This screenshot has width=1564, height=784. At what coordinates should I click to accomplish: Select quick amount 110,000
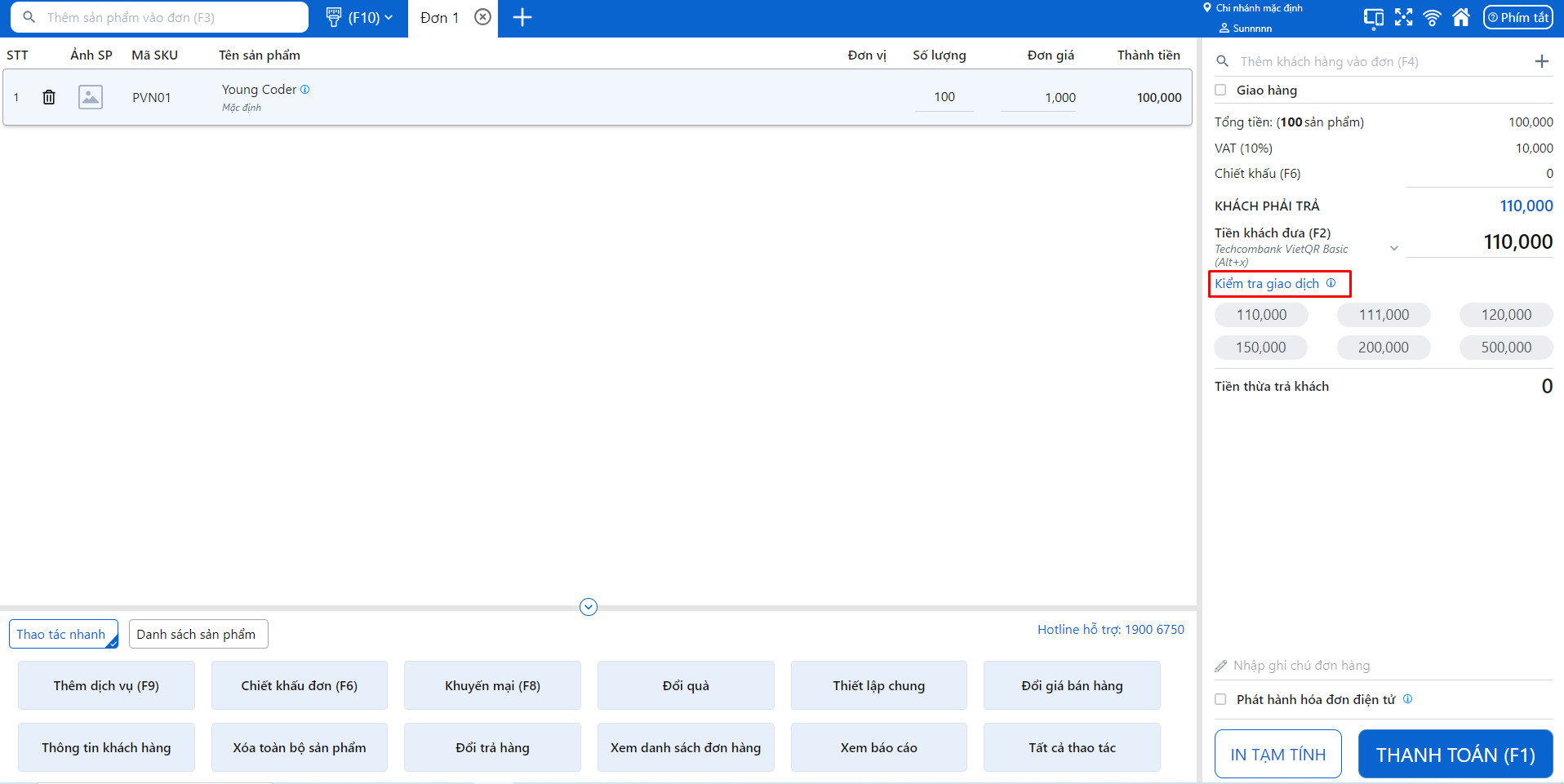(x=1261, y=315)
